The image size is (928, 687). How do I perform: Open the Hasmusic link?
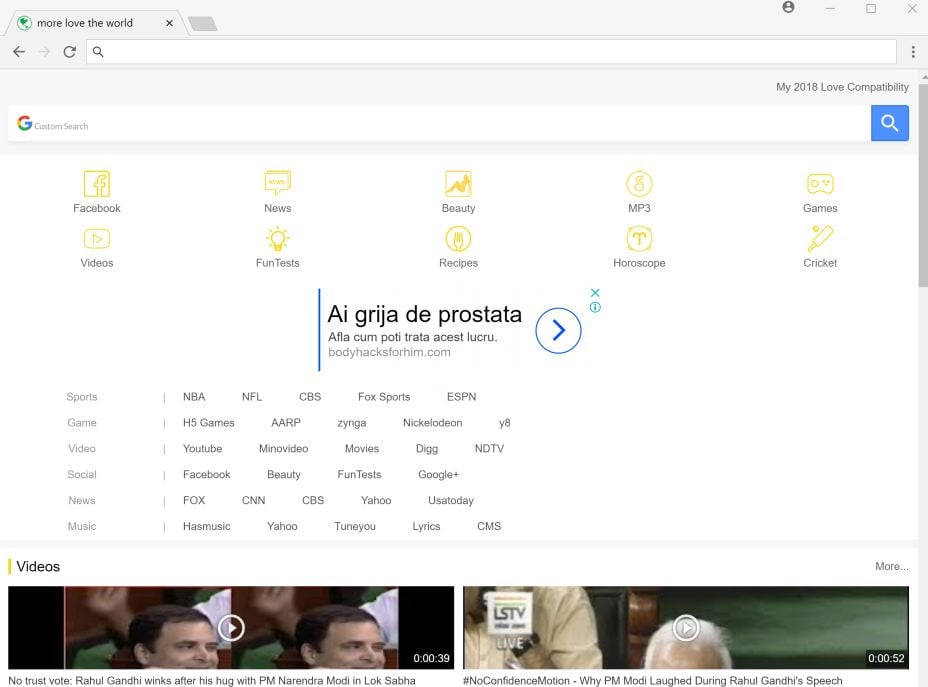pyautogui.click(x=206, y=526)
